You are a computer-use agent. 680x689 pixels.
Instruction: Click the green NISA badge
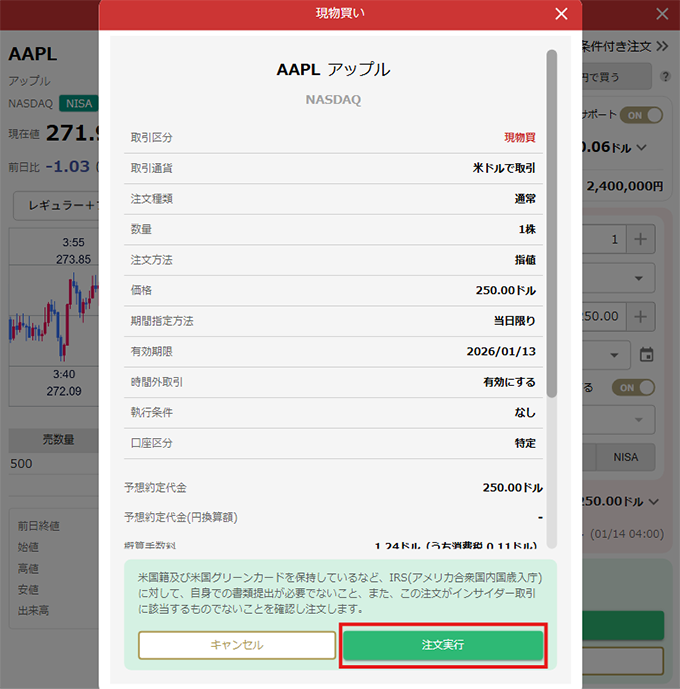click(x=78, y=103)
